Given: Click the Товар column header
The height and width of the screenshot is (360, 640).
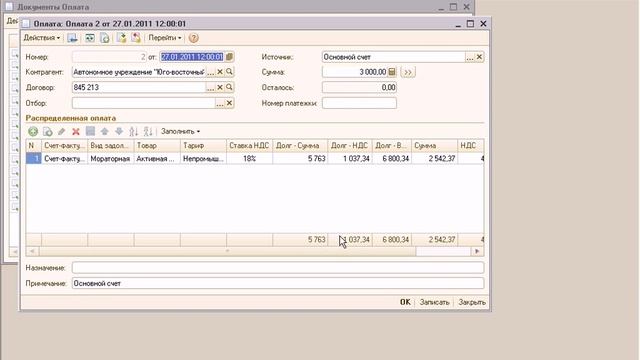Looking at the screenshot, I should click(x=157, y=146).
